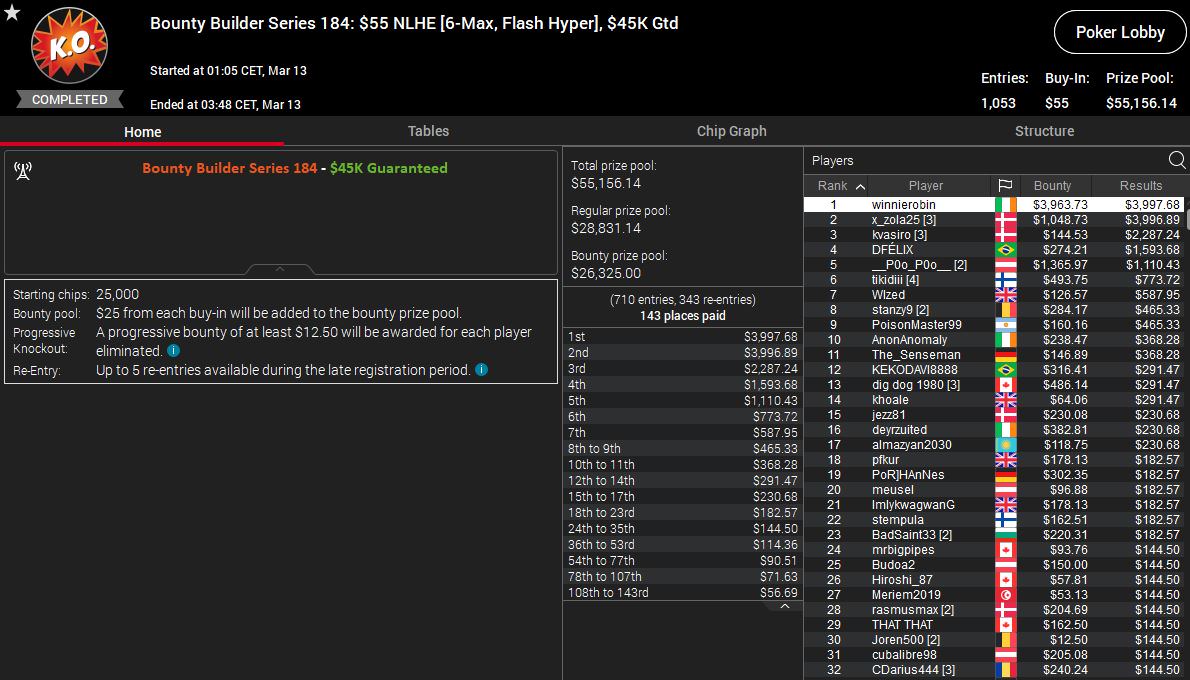The height and width of the screenshot is (680, 1190).
Task: Sort players by the flag column icon
Action: point(1005,186)
